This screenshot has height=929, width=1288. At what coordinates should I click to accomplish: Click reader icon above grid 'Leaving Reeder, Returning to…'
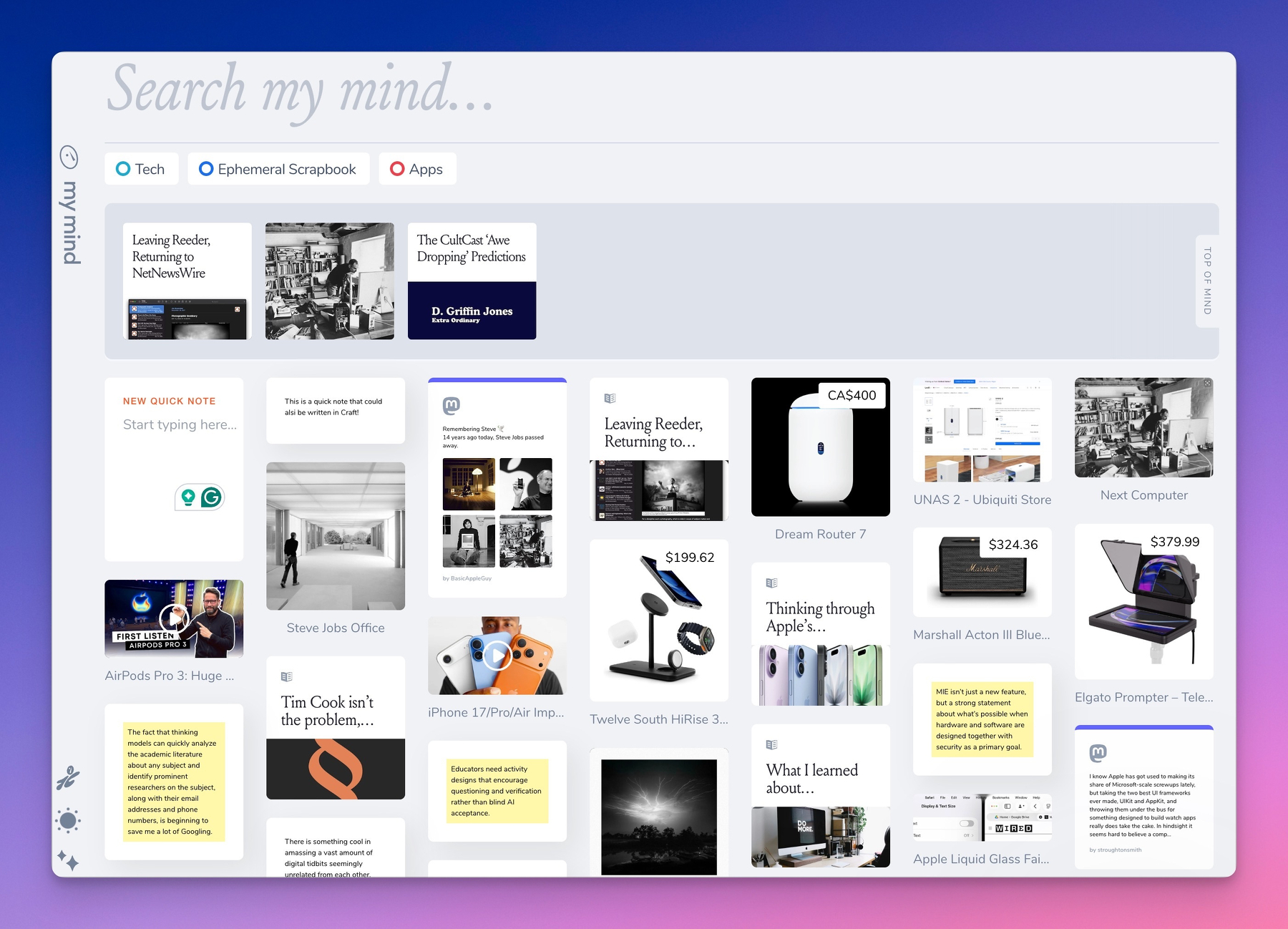610,398
